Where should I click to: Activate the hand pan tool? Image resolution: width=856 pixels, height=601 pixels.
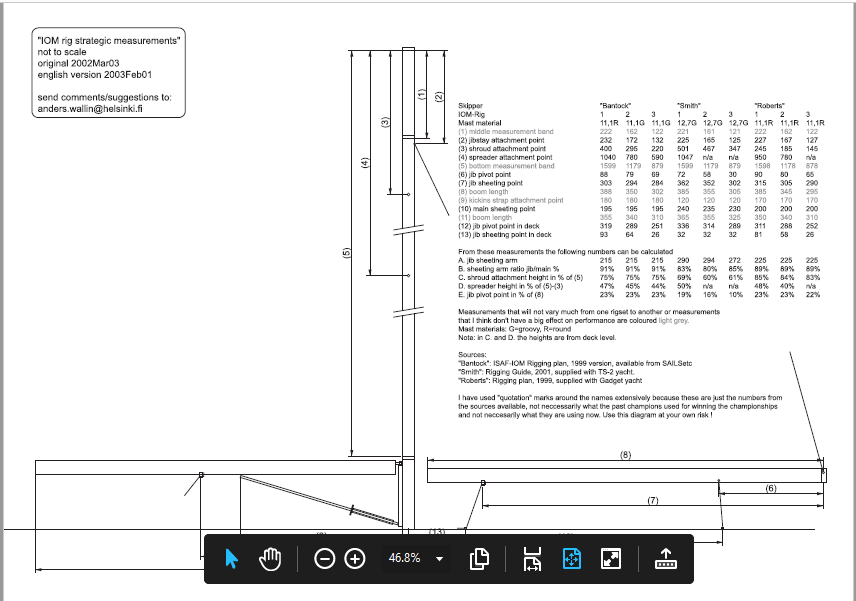point(269,558)
